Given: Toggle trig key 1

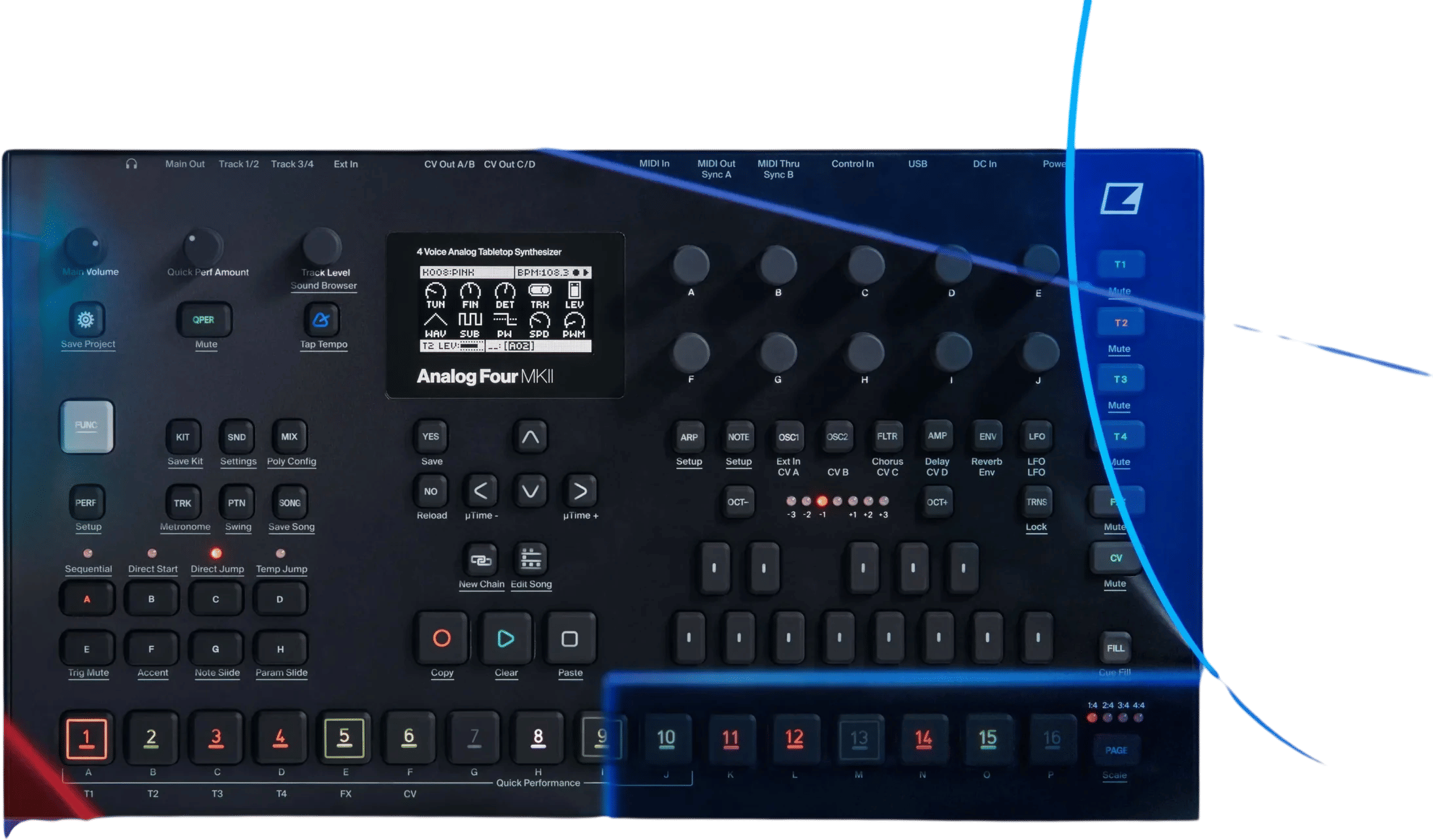Looking at the screenshot, I should point(86,739).
